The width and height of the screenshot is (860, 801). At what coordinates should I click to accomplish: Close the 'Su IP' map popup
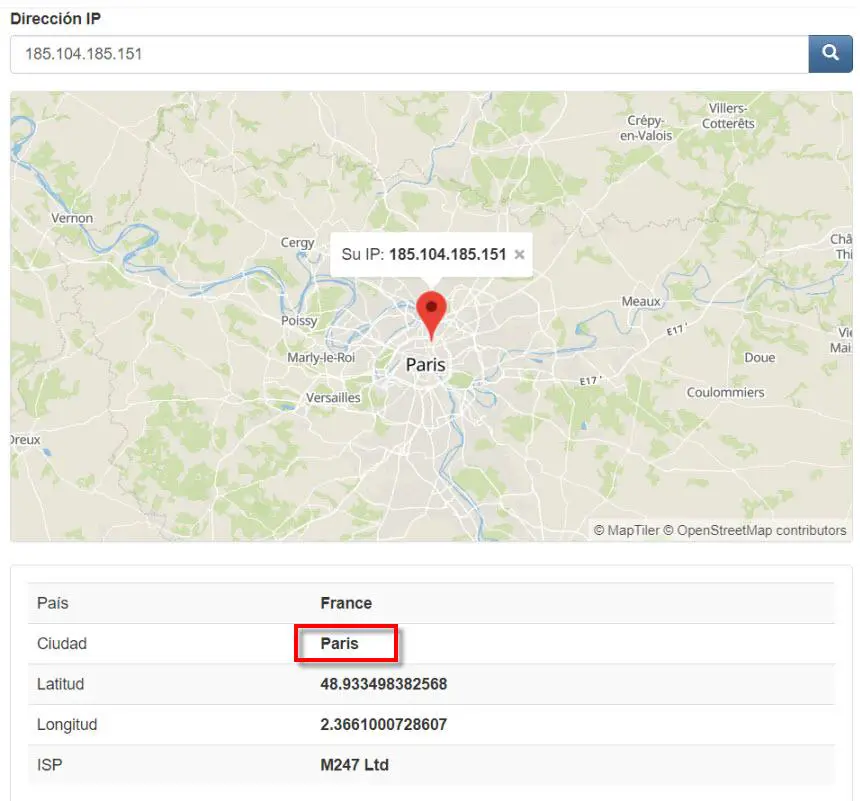(519, 254)
